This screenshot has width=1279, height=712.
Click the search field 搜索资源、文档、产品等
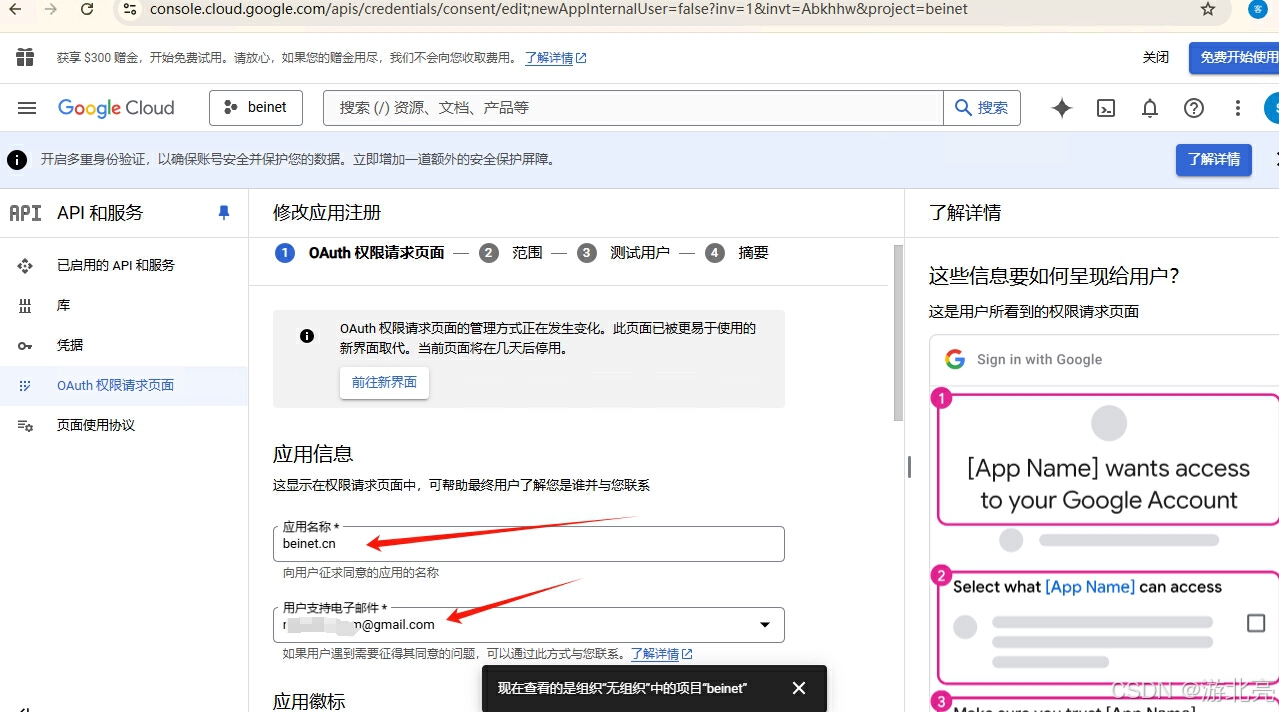coord(633,108)
